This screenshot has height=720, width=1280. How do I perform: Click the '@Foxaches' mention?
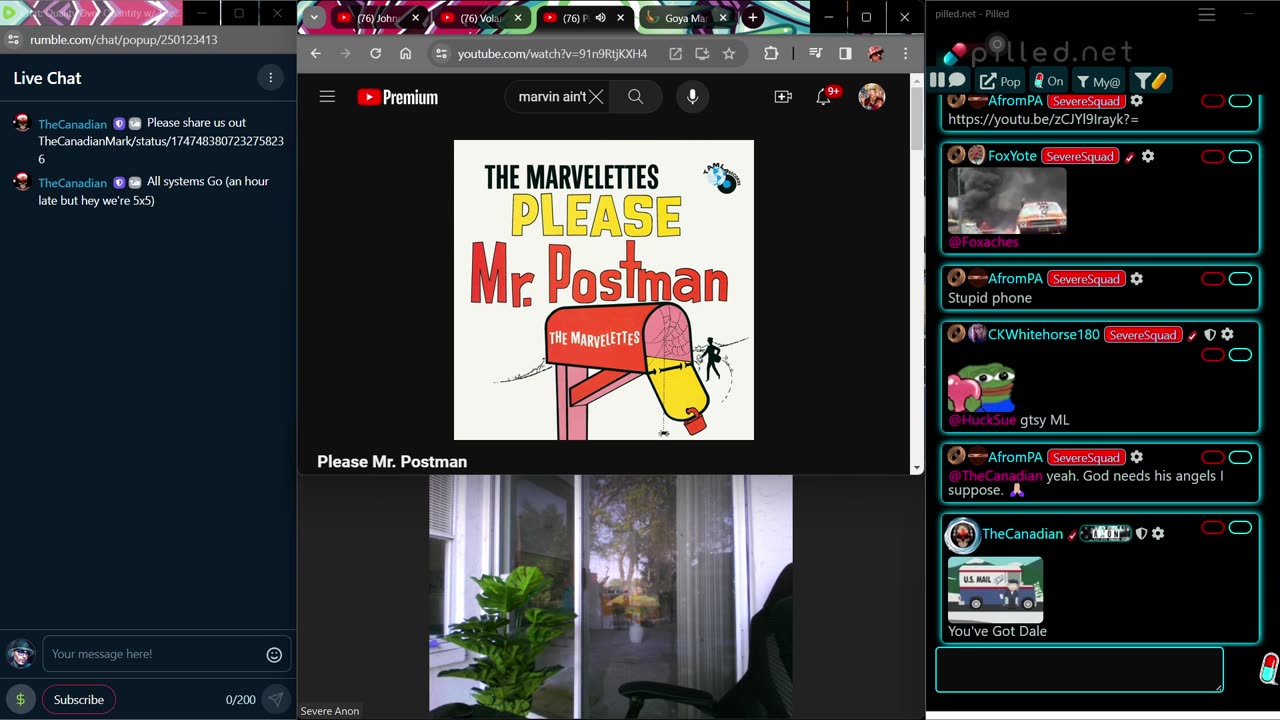click(983, 242)
